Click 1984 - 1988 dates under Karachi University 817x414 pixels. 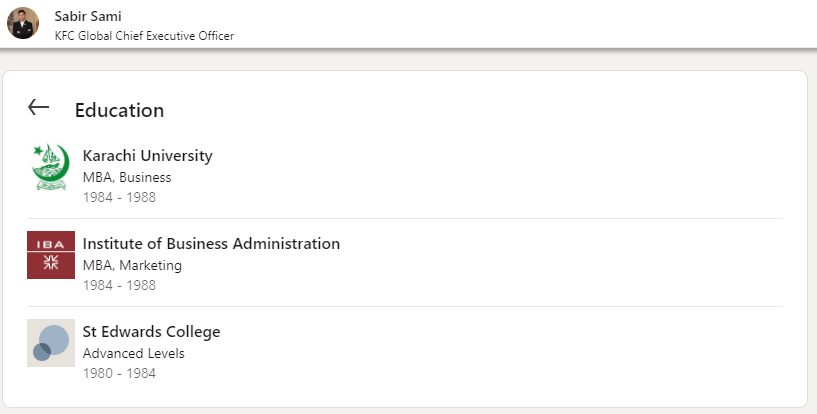[119, 197]
